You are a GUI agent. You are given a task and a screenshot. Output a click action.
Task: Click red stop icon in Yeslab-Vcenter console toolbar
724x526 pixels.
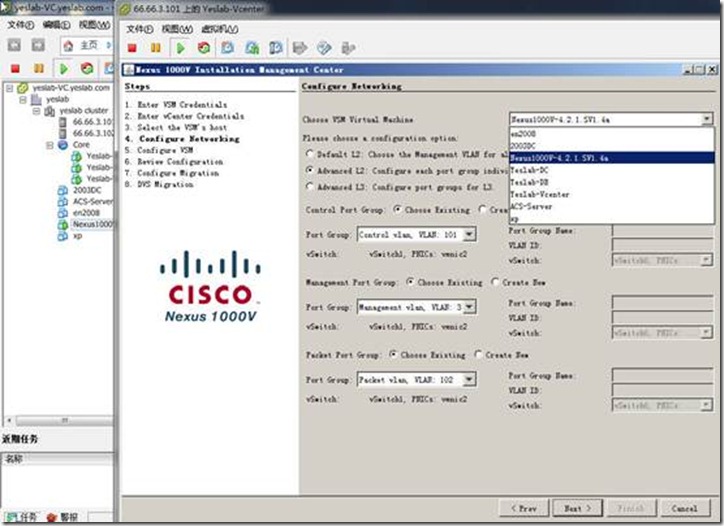(133, 48)
